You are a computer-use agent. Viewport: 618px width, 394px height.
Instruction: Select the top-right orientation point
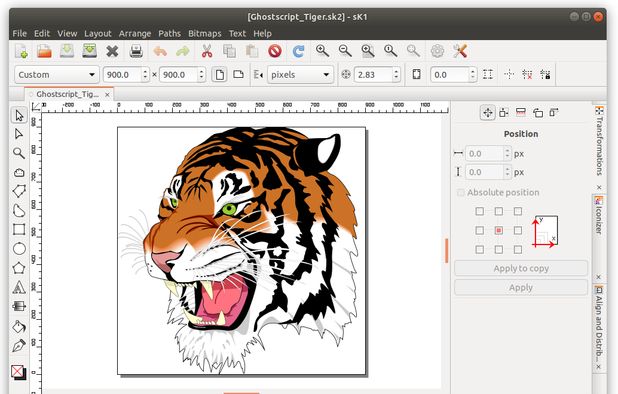point(518,212)
